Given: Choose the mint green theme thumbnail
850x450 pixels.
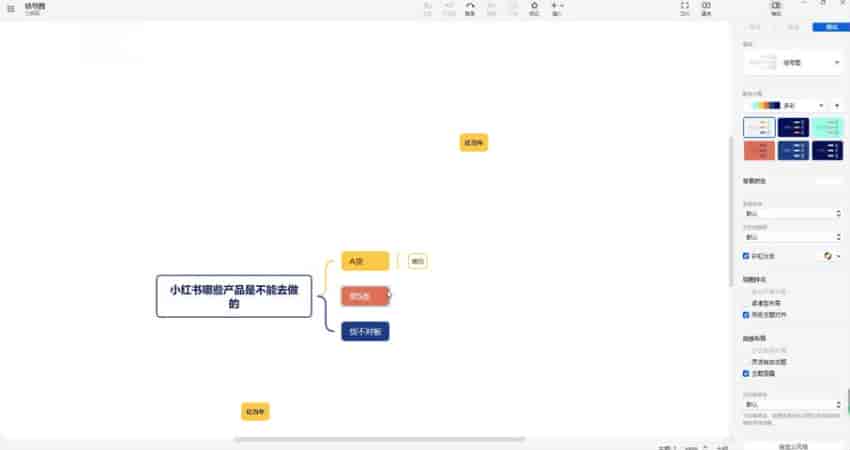Looking at the screenshot, I should pyautogui.click(x=827, y=127).
